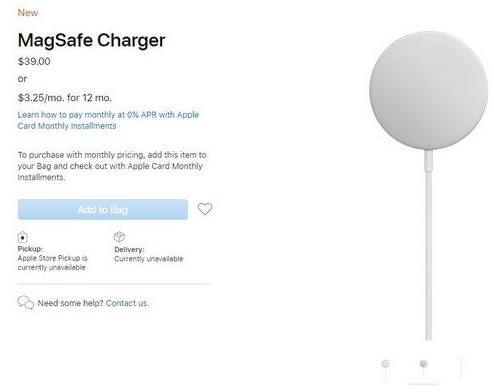Click the Delivery heading label
The height and width of the screenshot is (392, 494).
click(x=129, y=249)
